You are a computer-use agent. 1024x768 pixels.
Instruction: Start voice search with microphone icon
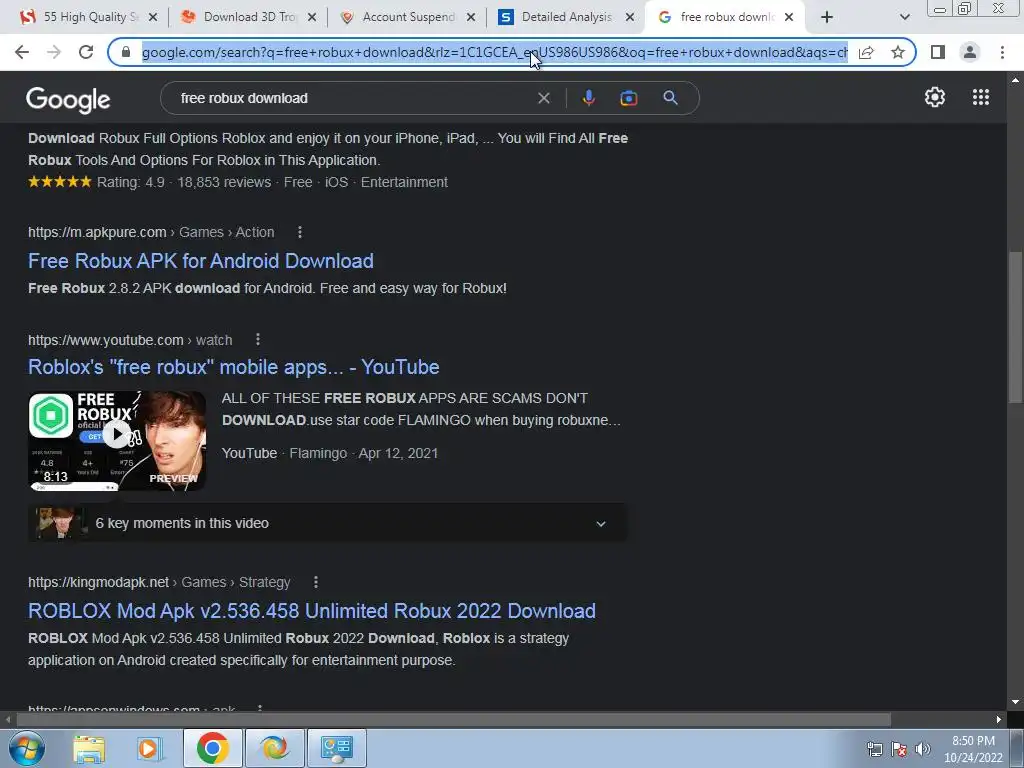click(x=588, y=98)
